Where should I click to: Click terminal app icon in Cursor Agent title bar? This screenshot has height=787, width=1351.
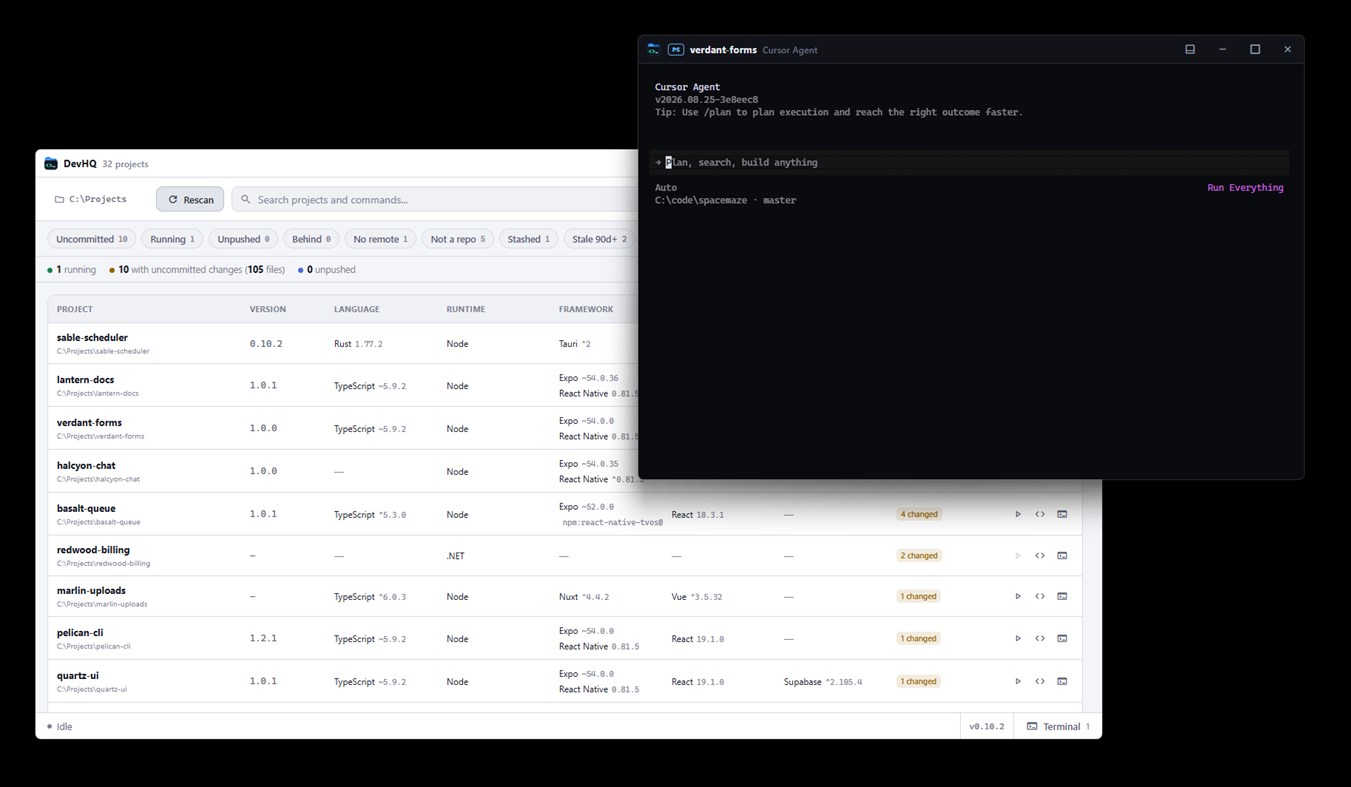pos(654,49)
